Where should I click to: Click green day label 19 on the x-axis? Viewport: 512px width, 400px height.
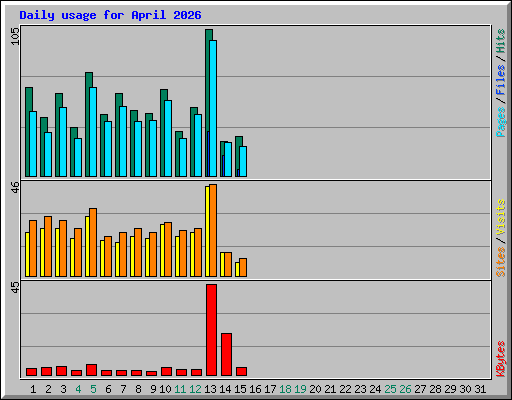click(x=300, y=389)
